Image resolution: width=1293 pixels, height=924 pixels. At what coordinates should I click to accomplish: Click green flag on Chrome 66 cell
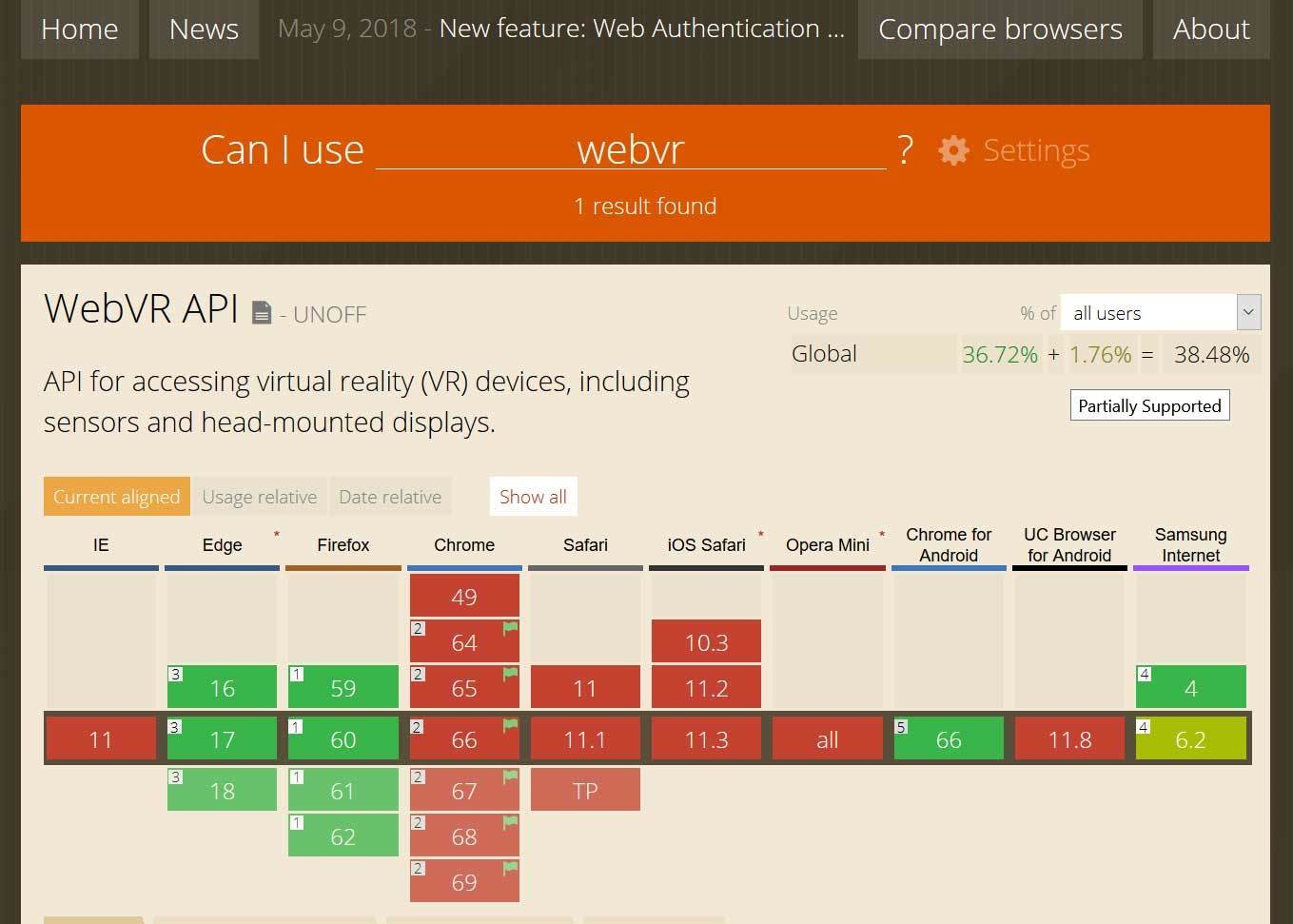tap(510, 725)
